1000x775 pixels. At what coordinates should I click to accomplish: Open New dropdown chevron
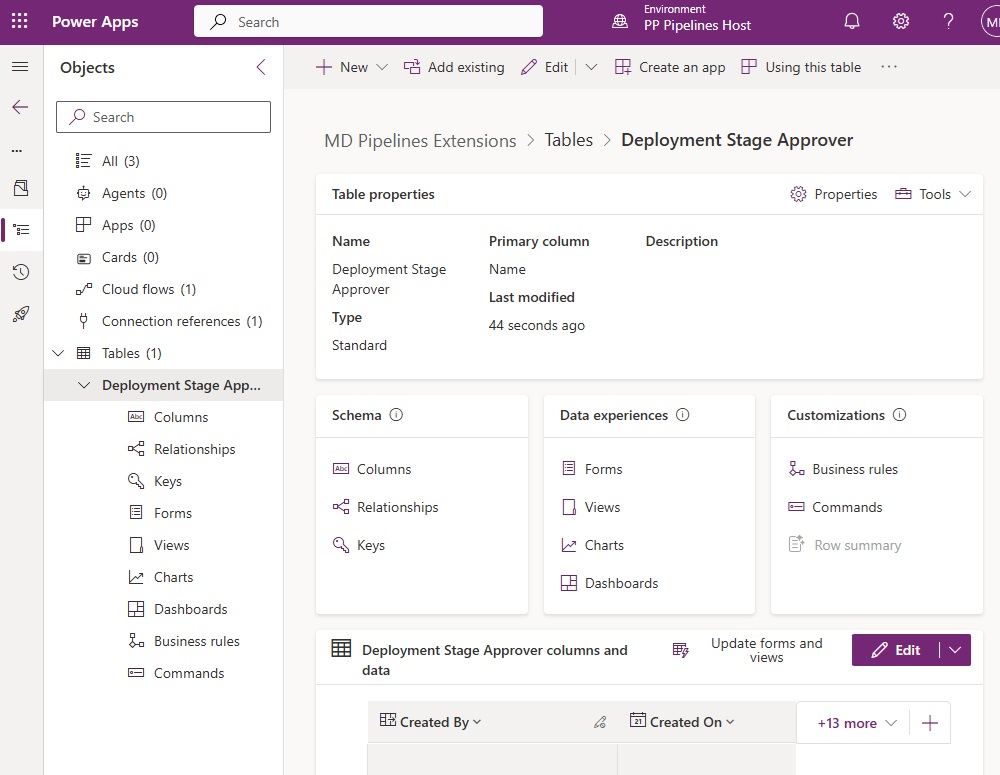click(382, 67)
